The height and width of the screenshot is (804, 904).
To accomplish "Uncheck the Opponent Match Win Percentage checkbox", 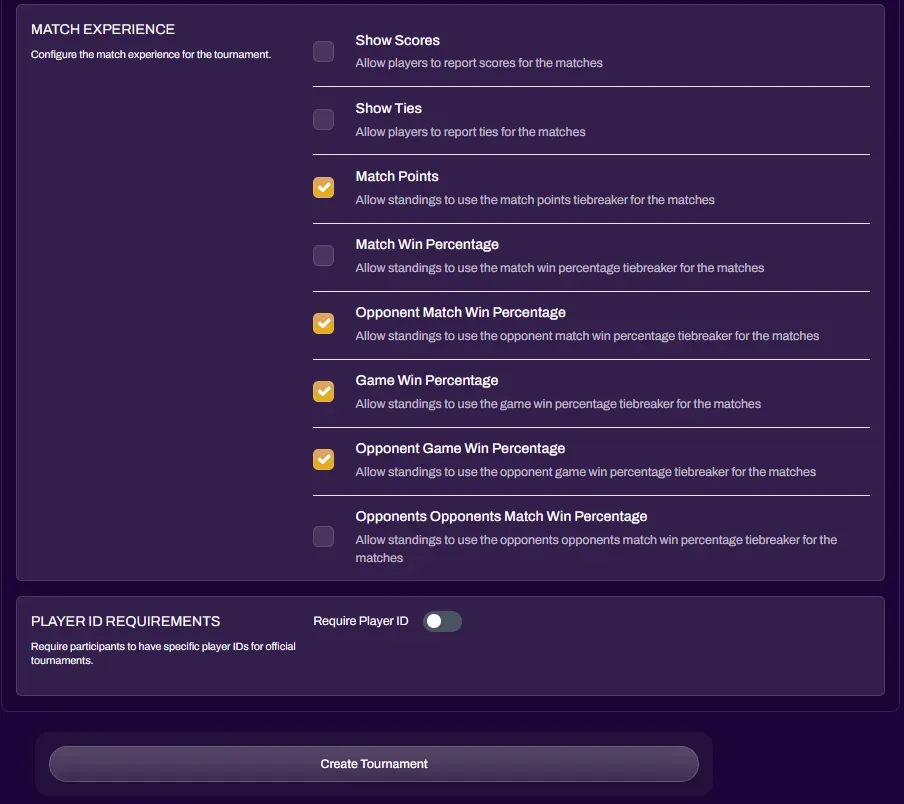I will pyautogui.click(x=323, y=324).
